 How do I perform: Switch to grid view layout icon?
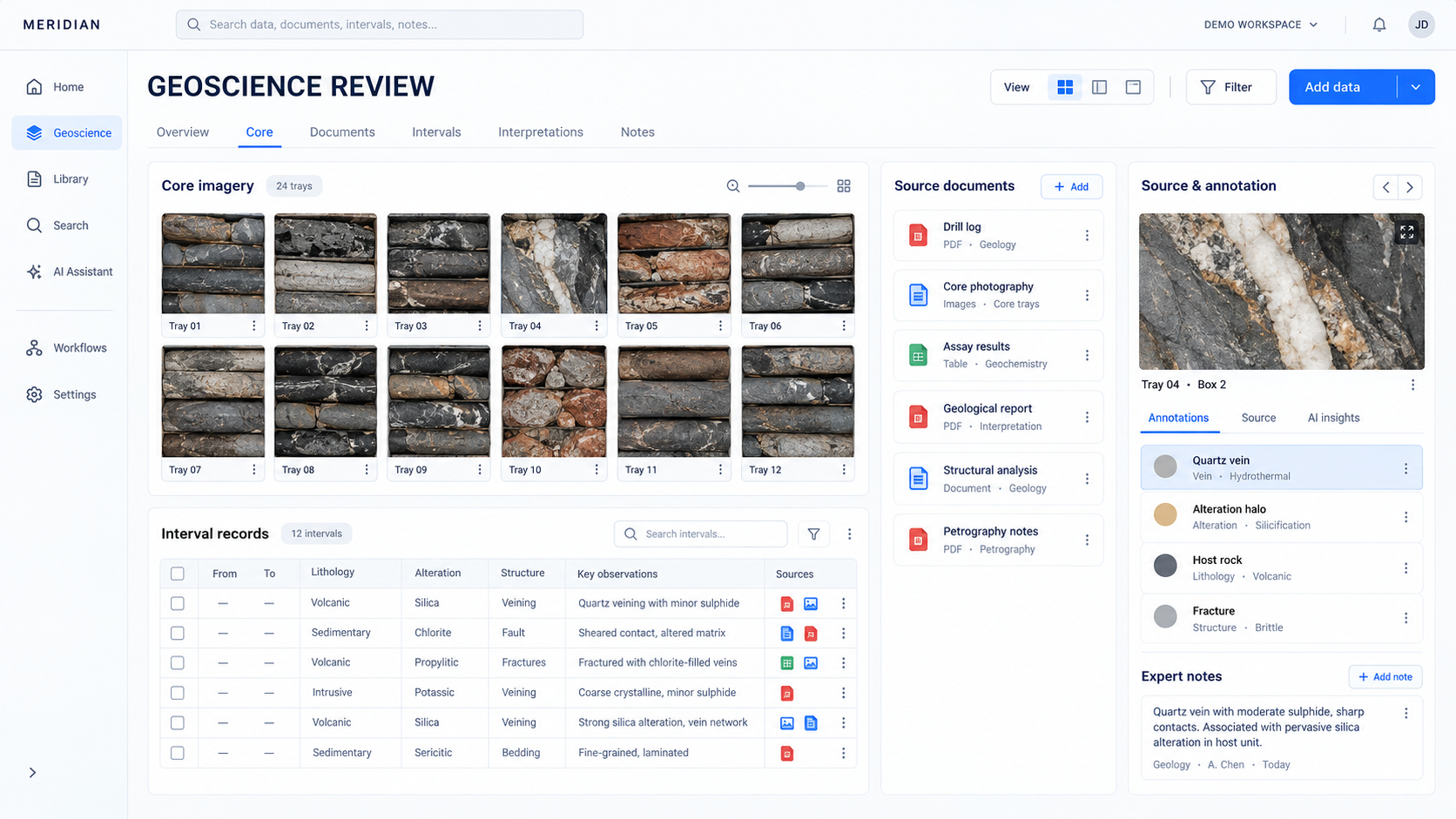pyautogui.click(x=1065, y=87)
